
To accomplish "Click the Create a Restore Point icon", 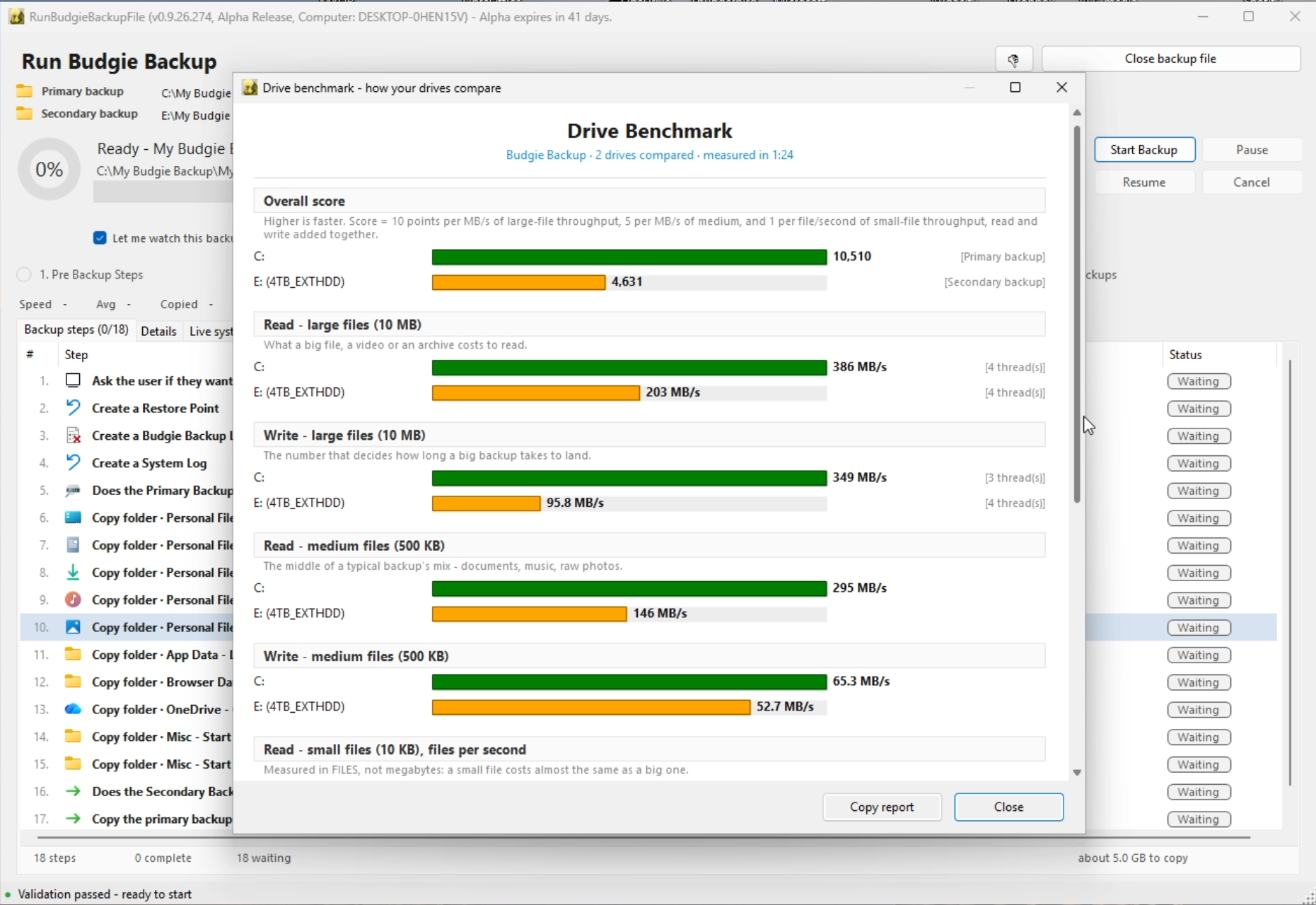I will click(x=73, y=408).
